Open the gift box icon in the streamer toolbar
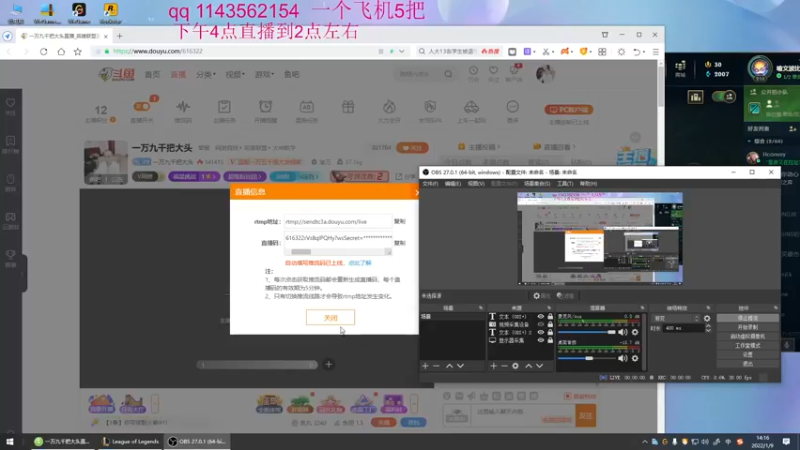The width and height of the screenshot is (800, 450). point(348,107)
